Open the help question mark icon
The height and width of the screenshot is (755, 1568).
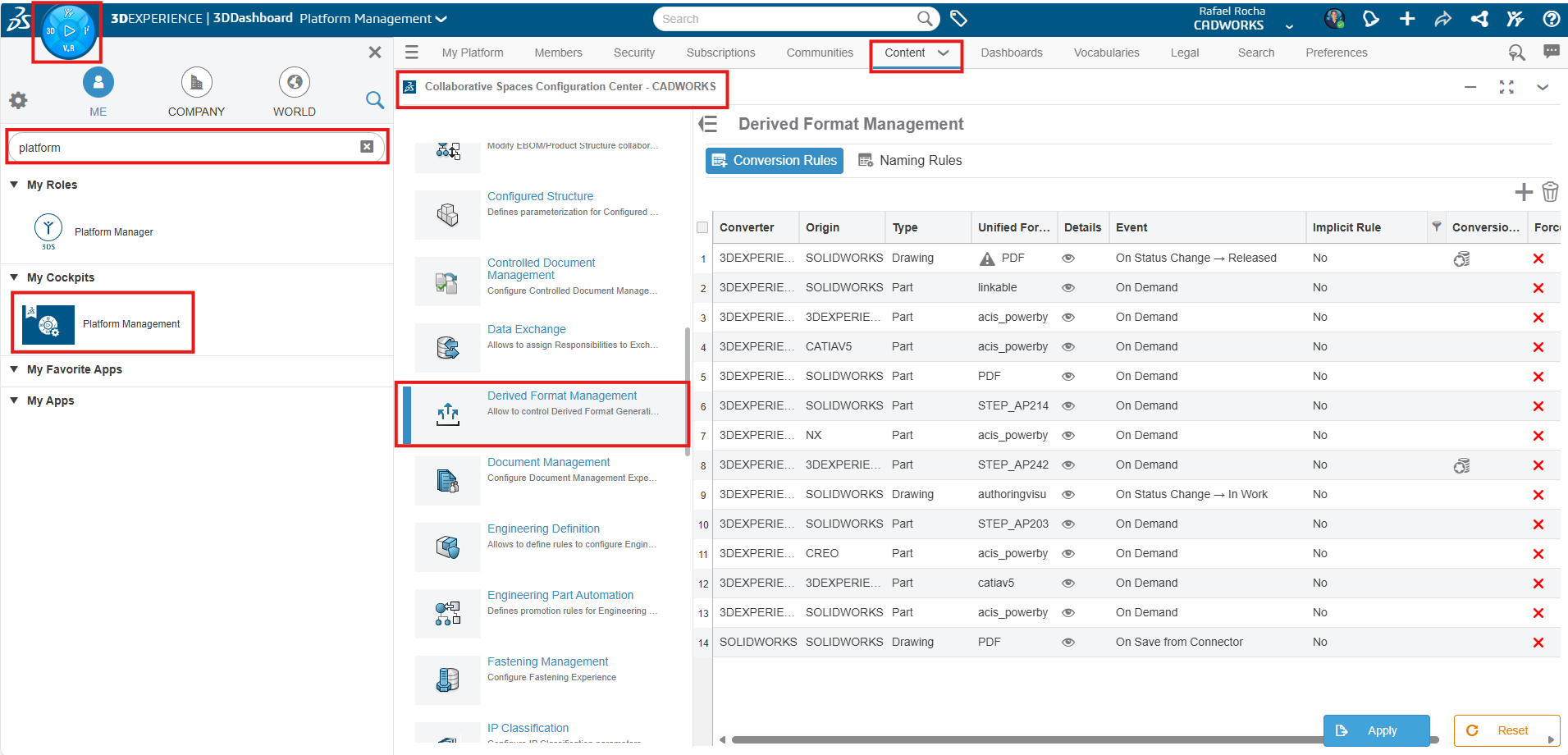1551,18
